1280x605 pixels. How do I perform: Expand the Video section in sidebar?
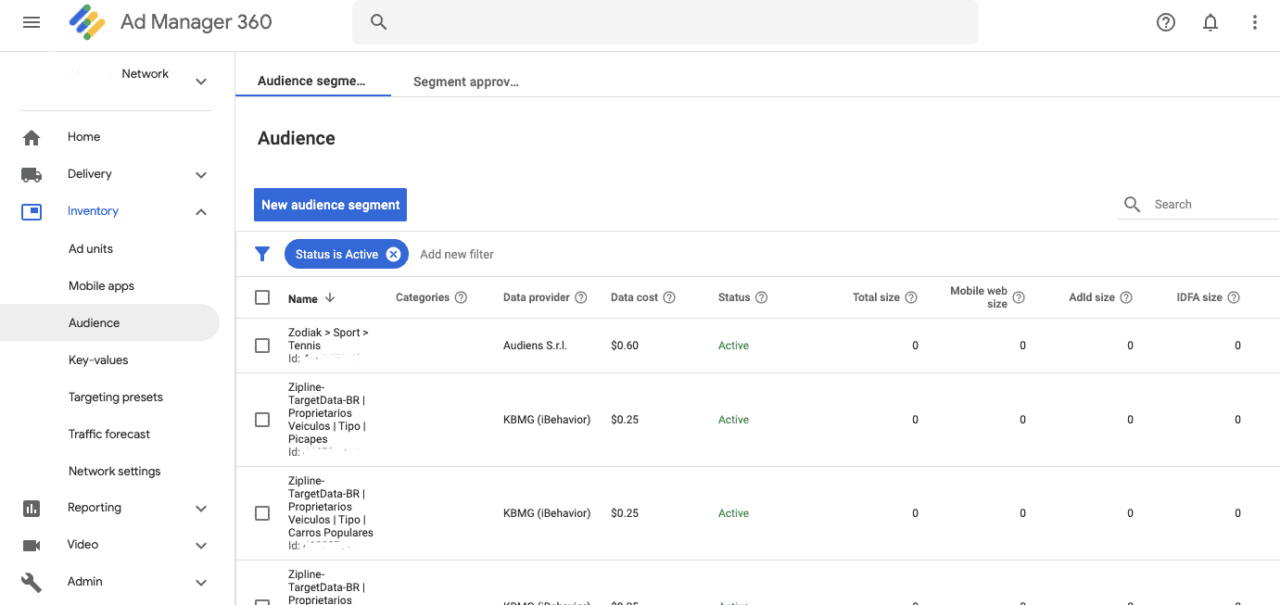[x=200, y=545]
